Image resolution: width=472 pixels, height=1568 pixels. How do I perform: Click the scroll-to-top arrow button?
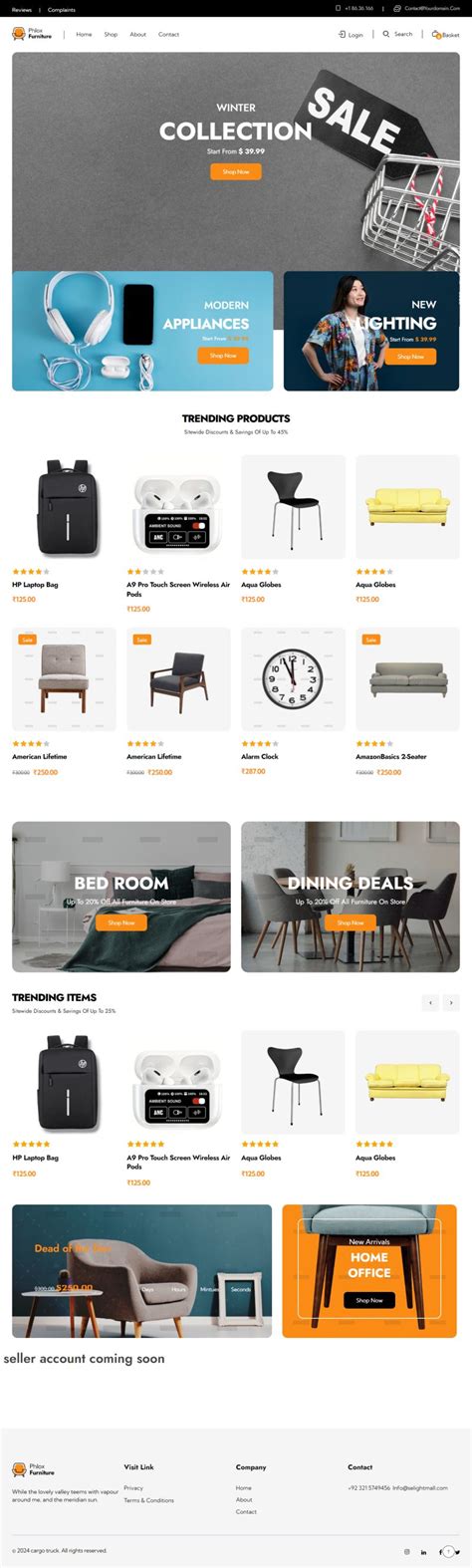pos(450,1551)
